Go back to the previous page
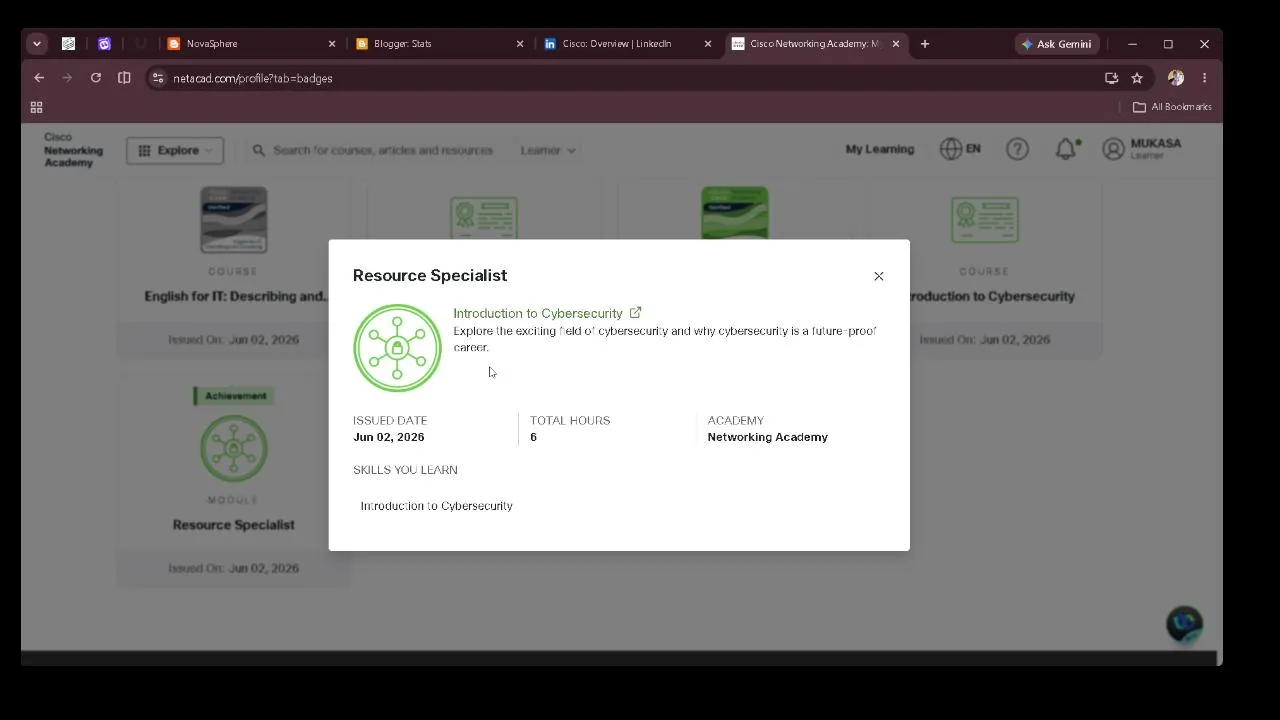The height and width of the screenshot is (720, 1280). tap(39, 78)
